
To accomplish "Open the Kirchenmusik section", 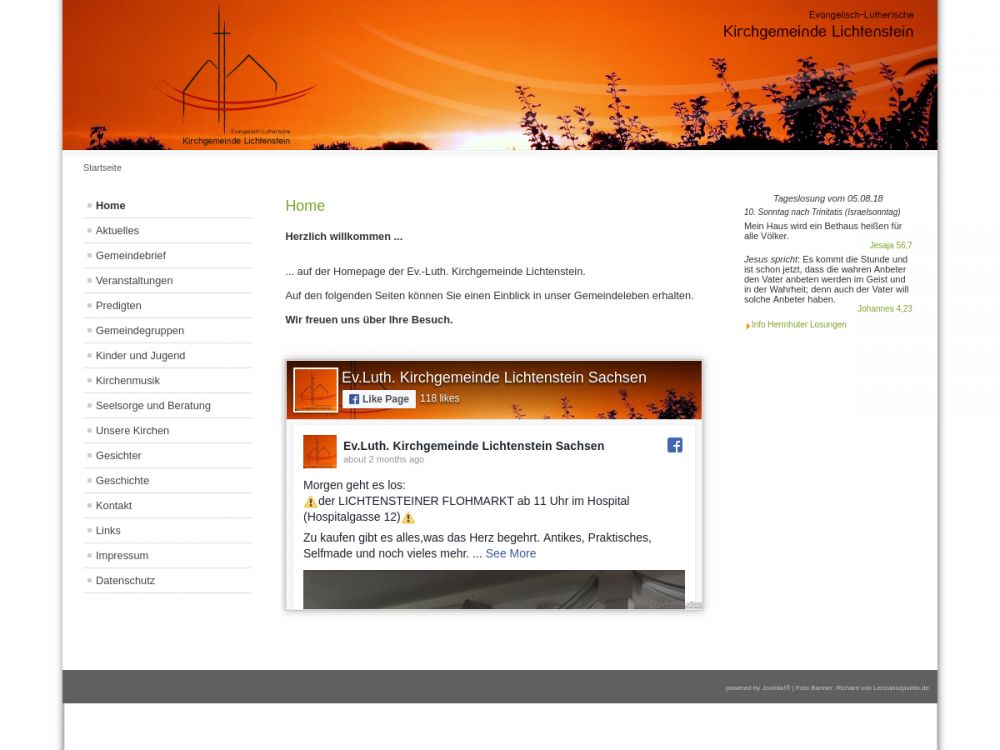I will click(x=127, y=380).
